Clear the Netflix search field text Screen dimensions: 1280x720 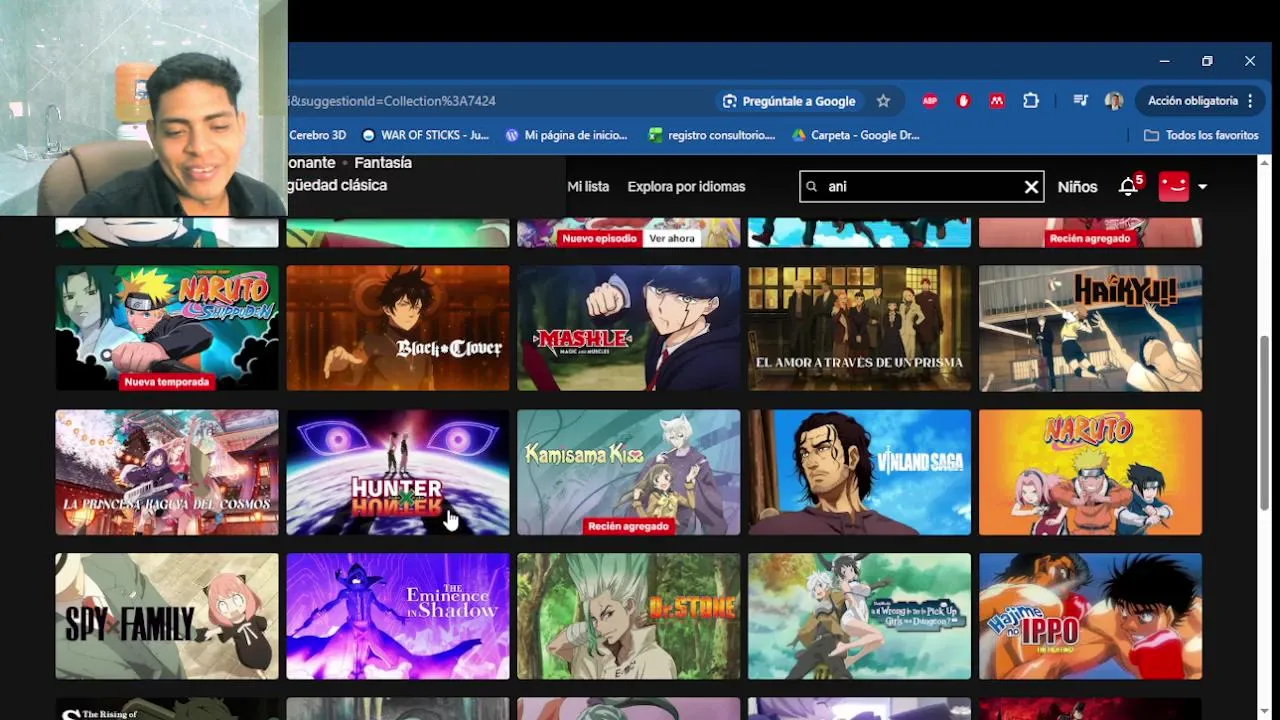tap(1031, 187)
